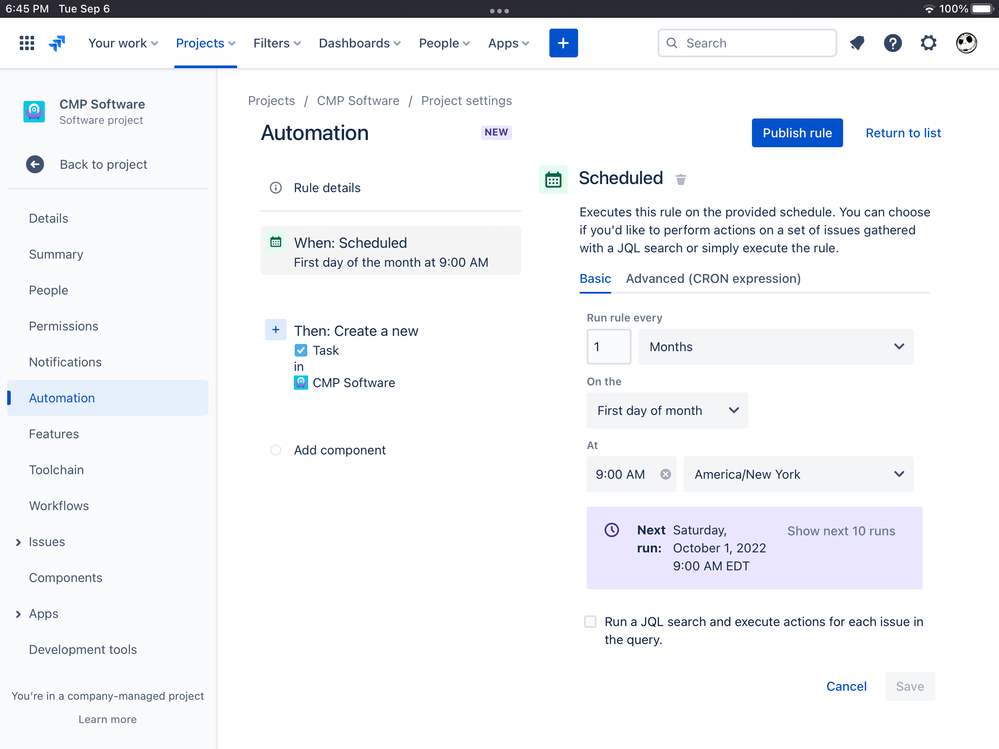Screen dimensions: 999x749
Task: Expand the Issues sidebar section
Action: [x=18, y=542]
